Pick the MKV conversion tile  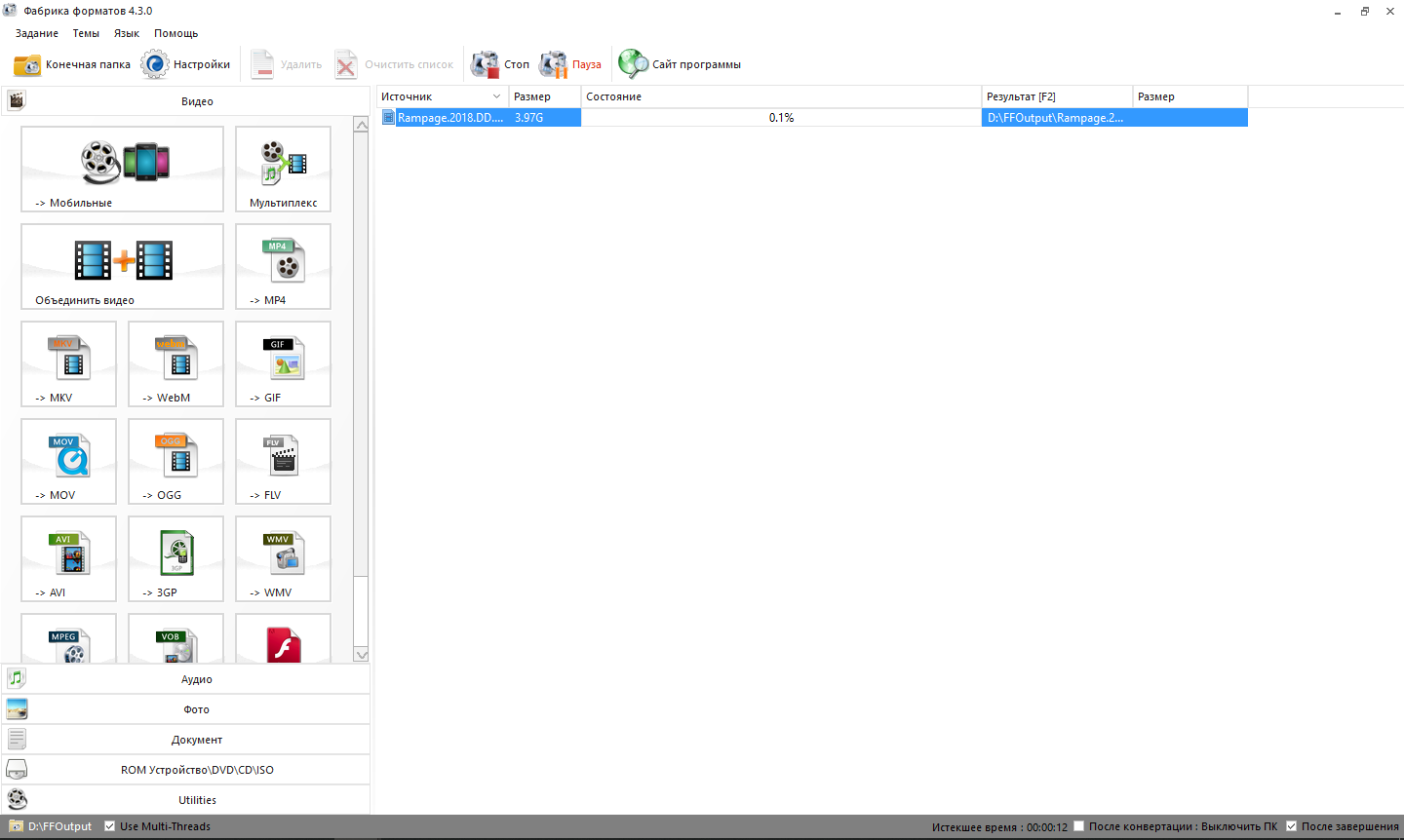tap(68, 363)
